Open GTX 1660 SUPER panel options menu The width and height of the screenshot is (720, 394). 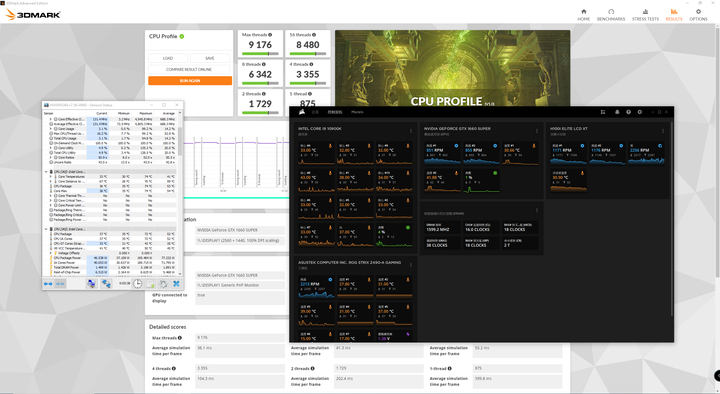coord(537,131)
